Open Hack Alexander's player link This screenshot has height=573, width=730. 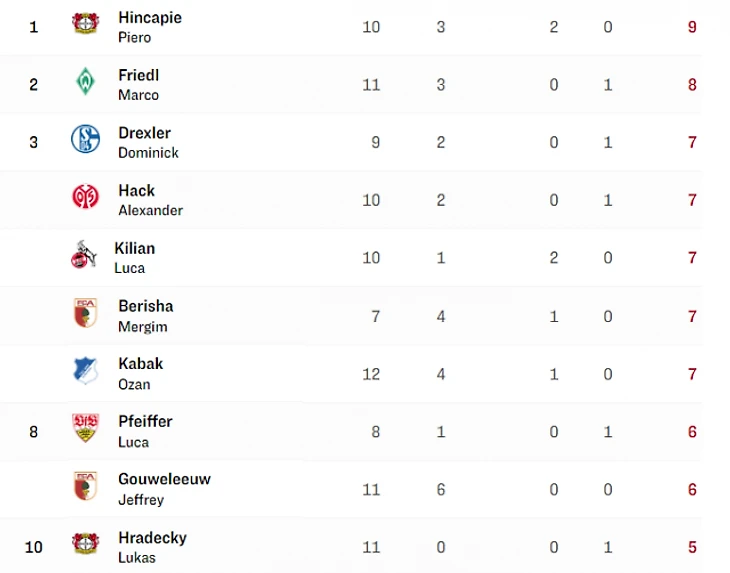coord(150,200)
